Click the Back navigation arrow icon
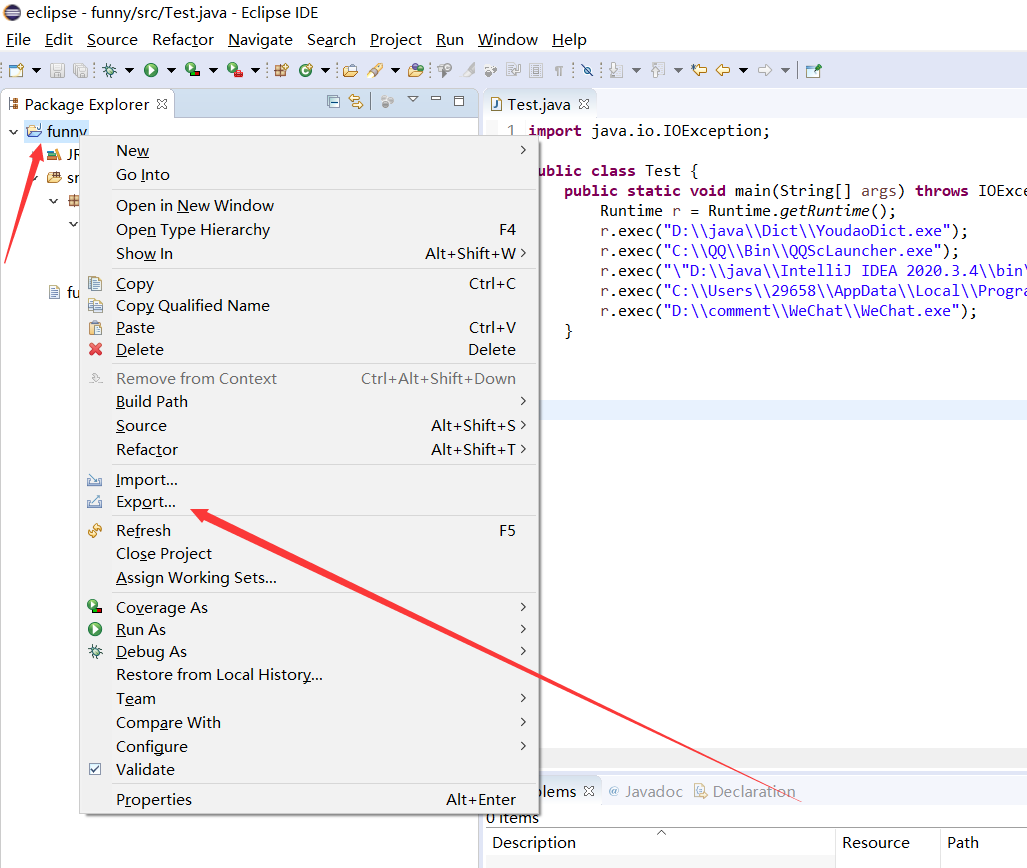The width and height of the screenshot is (1027, 868). point(723,70)
